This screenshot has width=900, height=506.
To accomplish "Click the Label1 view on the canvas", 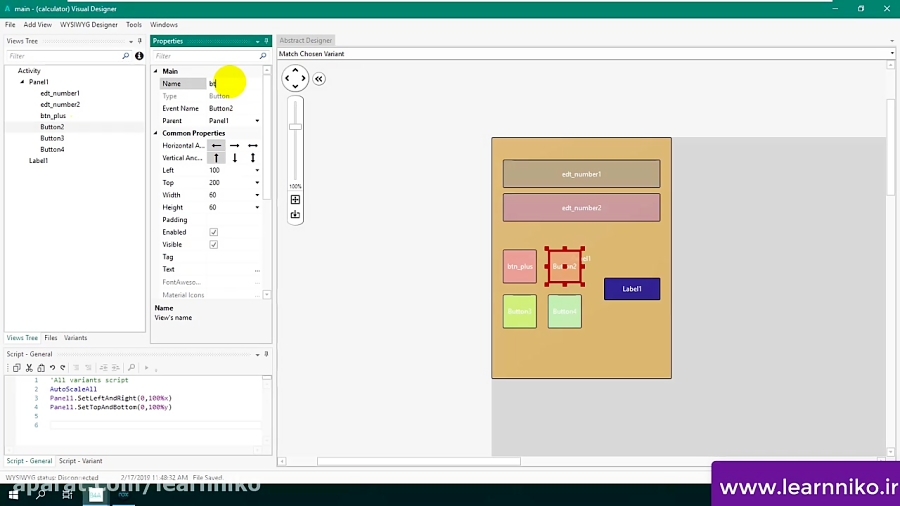I will click(632, 289).
